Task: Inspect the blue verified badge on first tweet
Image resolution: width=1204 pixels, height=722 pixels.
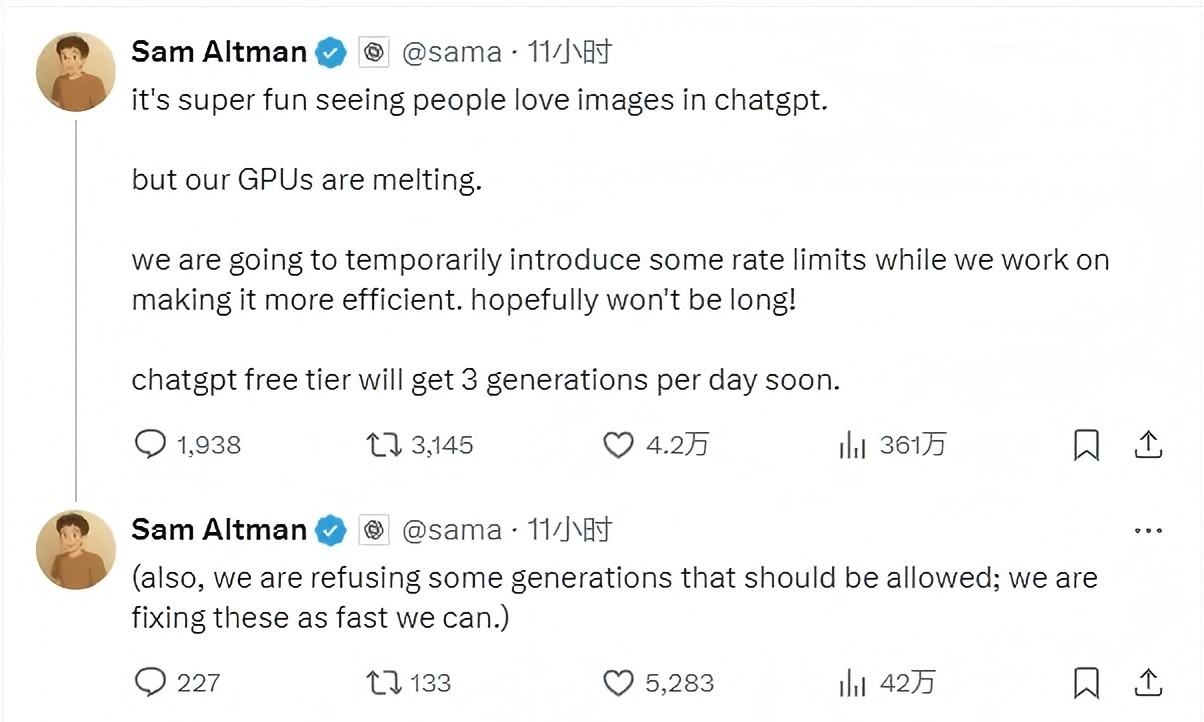Action: [331, 53]
